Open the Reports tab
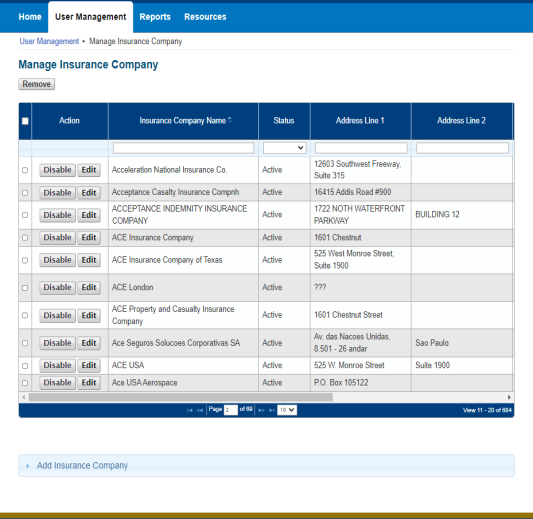 [155, 17]
